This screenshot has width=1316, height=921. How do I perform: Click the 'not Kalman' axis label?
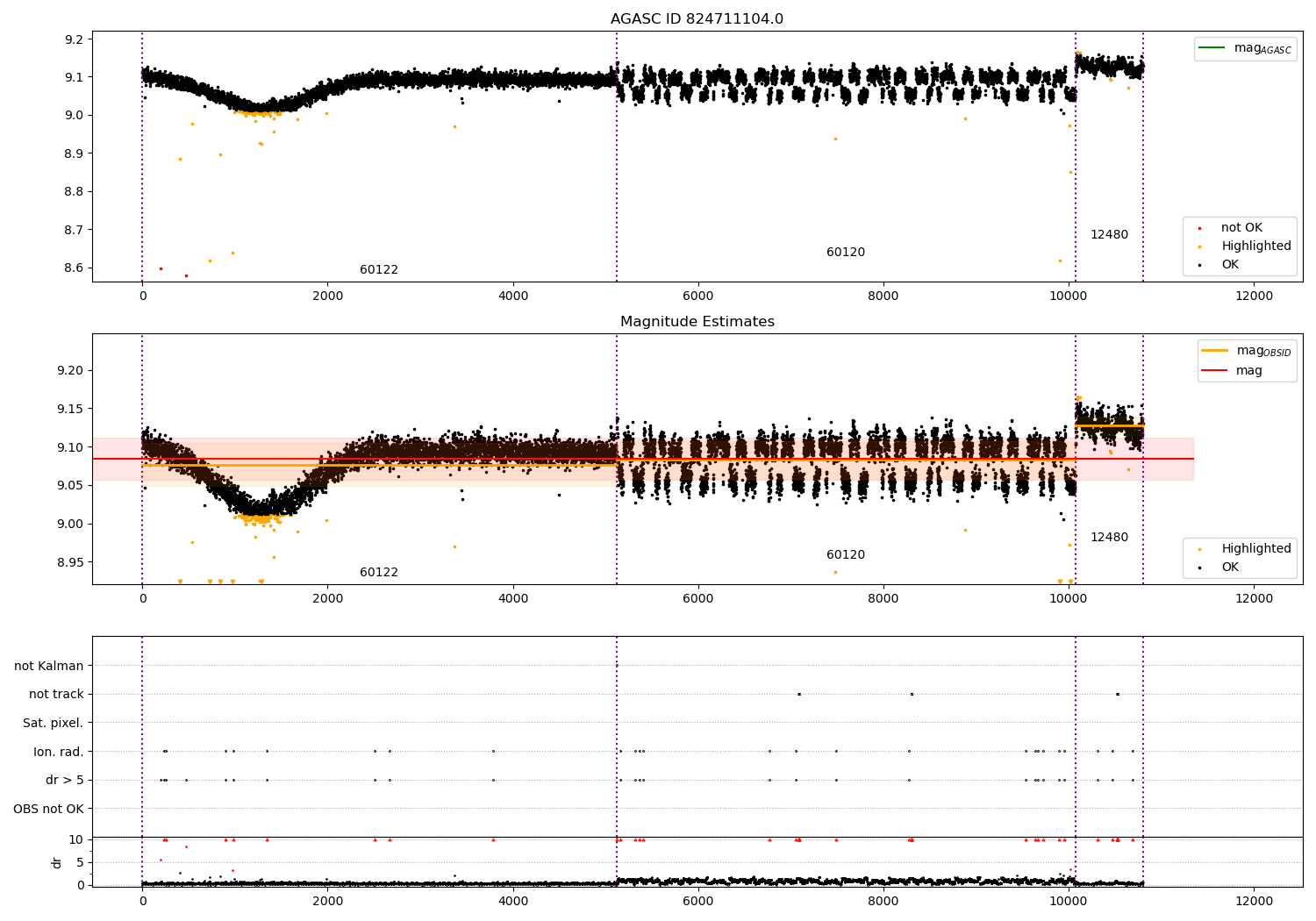[x=49, y=667]
